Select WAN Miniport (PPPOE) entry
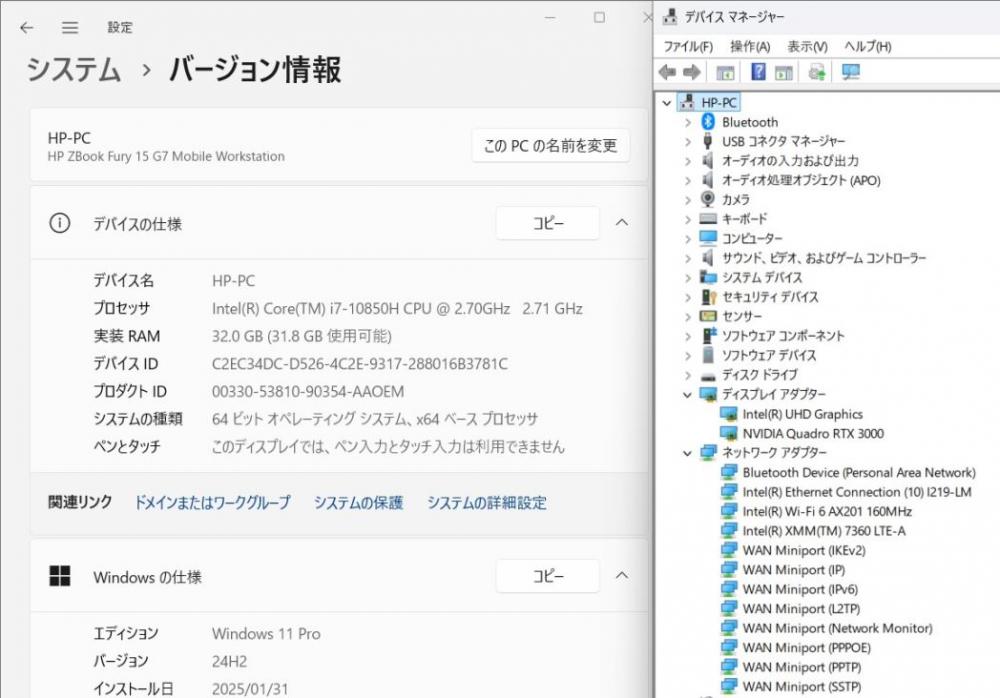1000x698 pixels. point(806,648)
